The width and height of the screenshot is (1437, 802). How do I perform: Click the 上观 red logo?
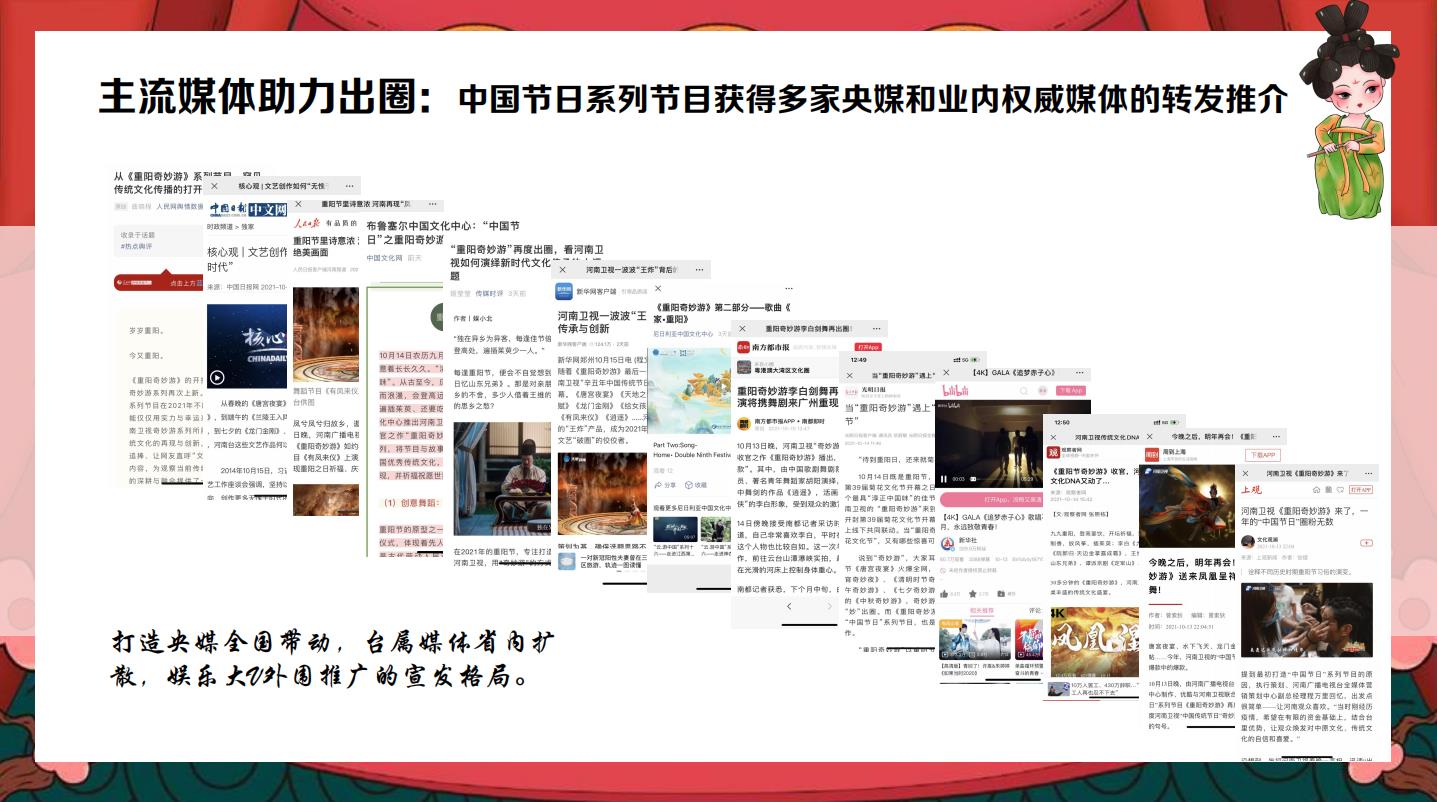[1252, 490]
